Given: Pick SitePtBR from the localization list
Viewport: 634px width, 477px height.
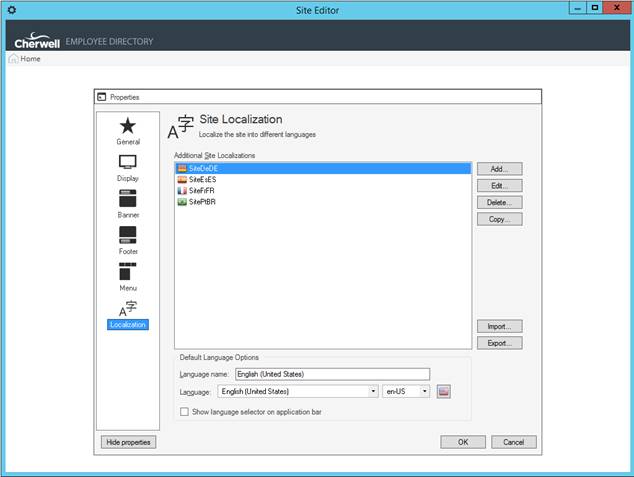Looking at the screenshot, I should [202, 201].
